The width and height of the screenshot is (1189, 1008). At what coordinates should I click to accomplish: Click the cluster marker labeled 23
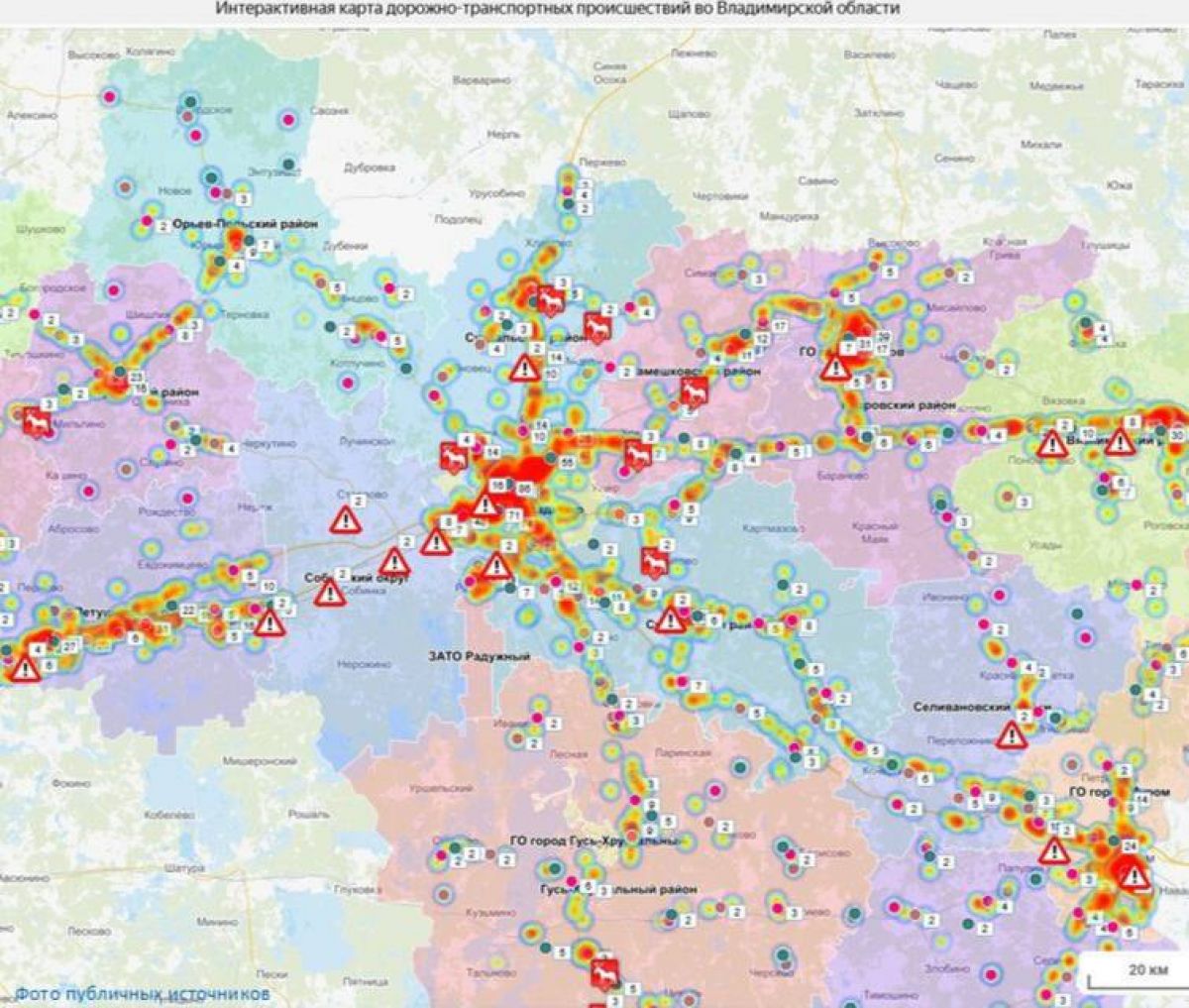tap(137, 377)
